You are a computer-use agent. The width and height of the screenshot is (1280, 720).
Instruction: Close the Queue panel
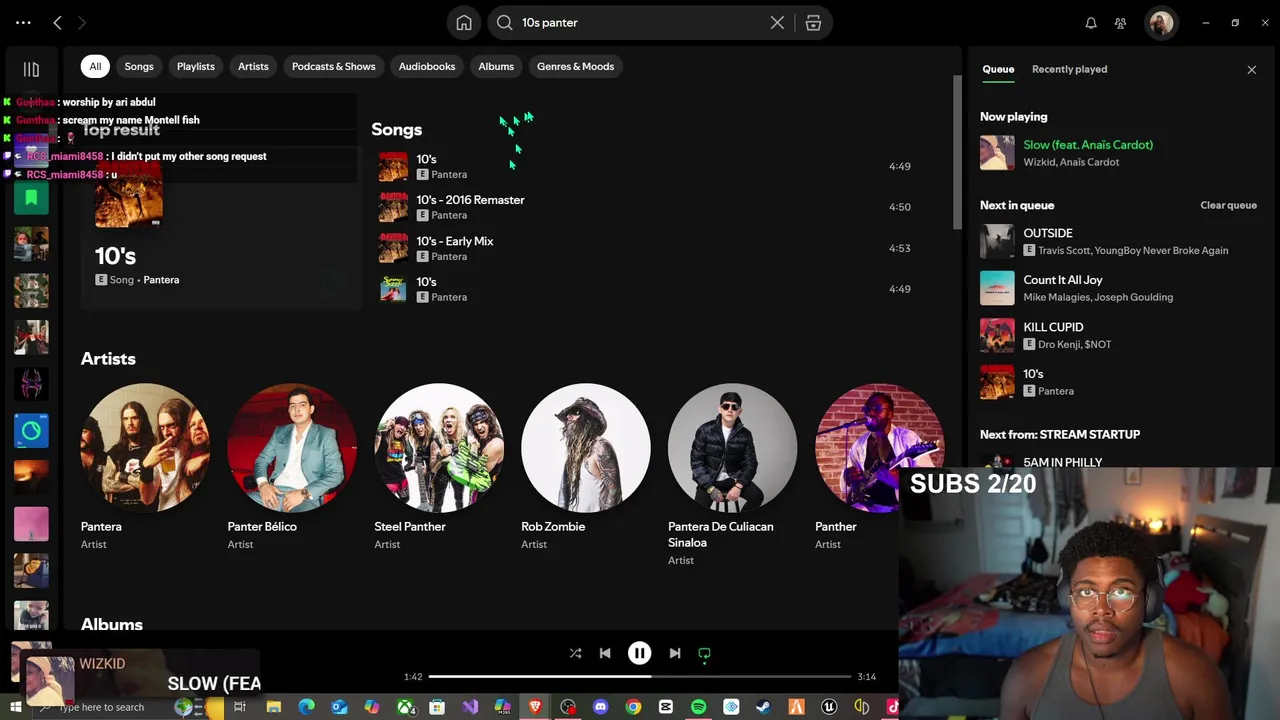tap(1251, 69)
